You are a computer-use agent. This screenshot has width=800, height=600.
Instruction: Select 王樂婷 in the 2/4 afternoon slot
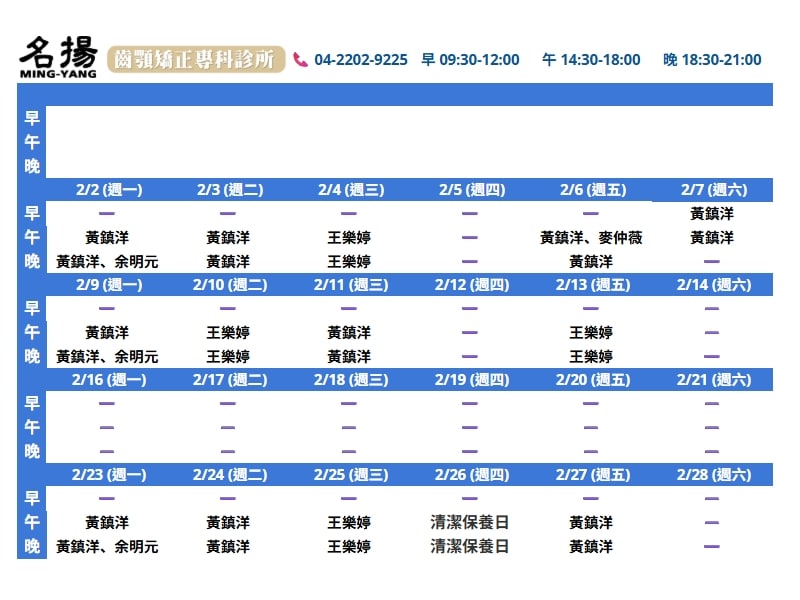tap(349, 238)
